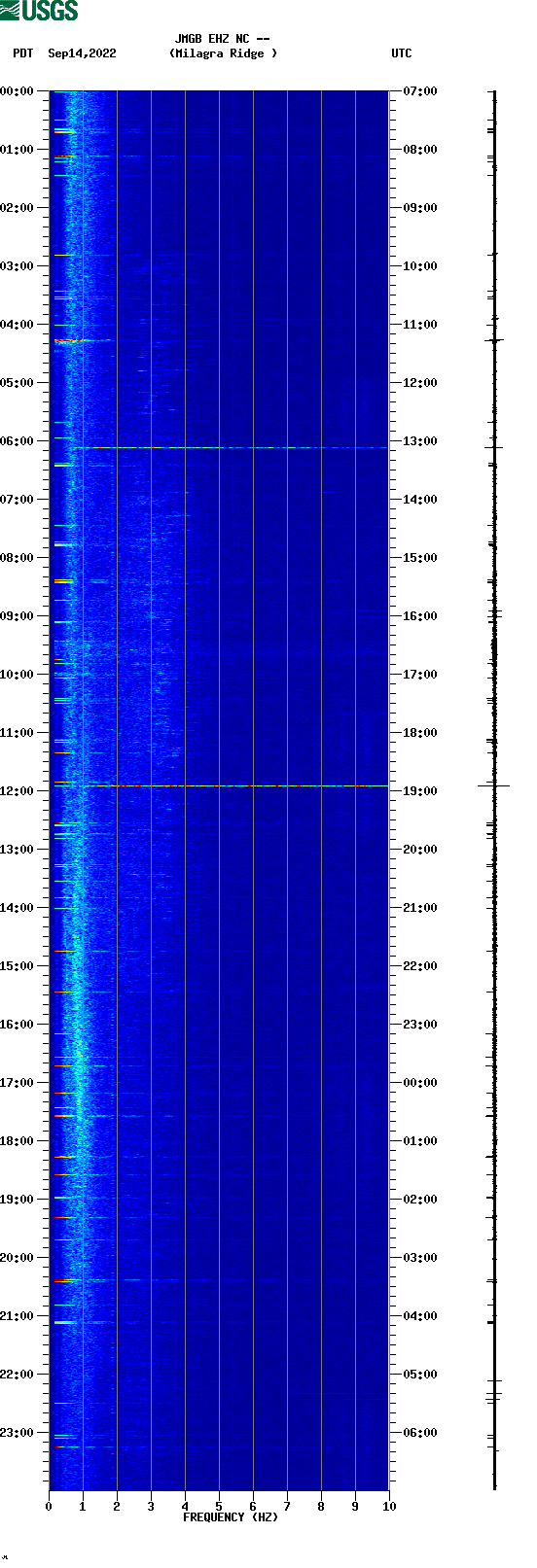The height and width of the screenshot is (1568, 537).
Task: Click the '07:00' UTC label on right axis
Action: pos(420,91)
